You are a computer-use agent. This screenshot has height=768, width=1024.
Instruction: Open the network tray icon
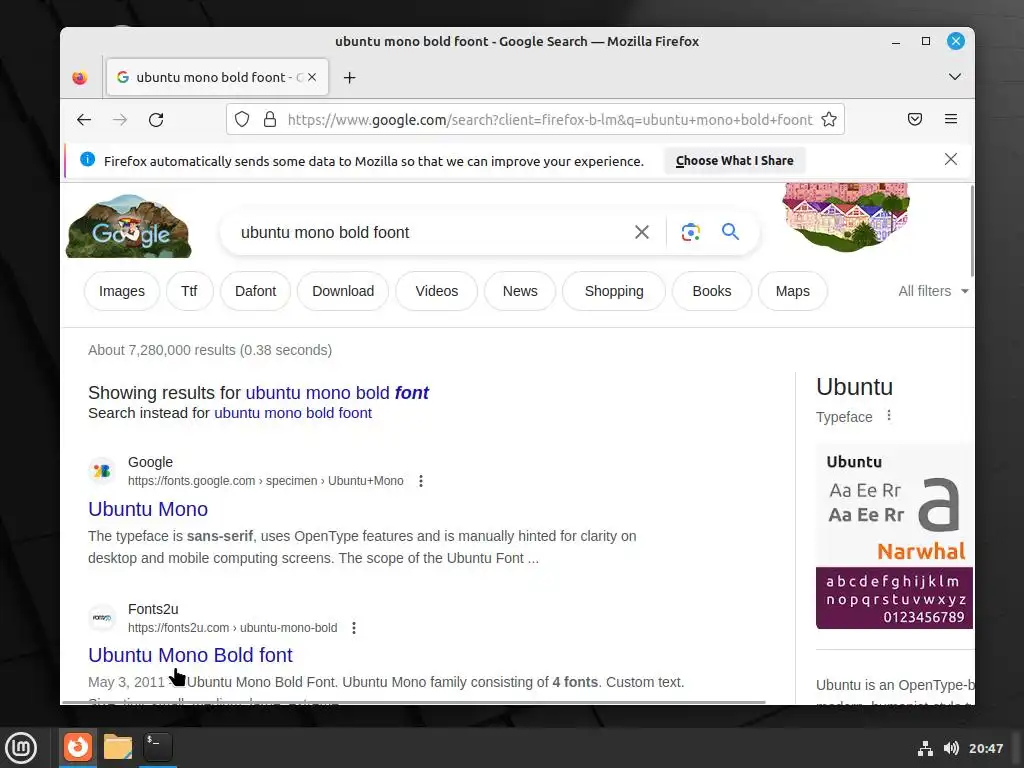point(925,748)
